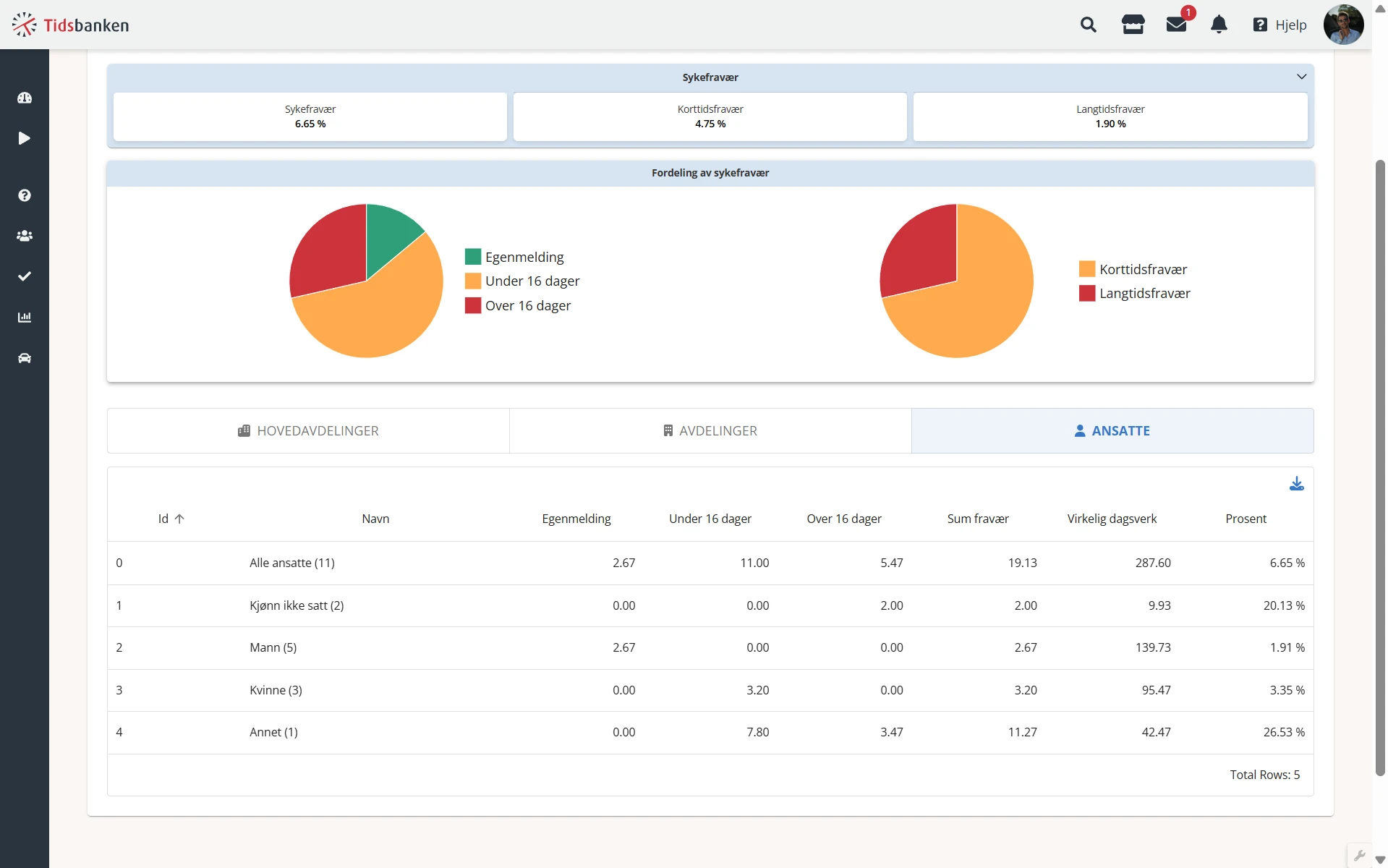
Task: Click the store marketplace icon
Action: pyautogui.click(x=1133, y=25)
